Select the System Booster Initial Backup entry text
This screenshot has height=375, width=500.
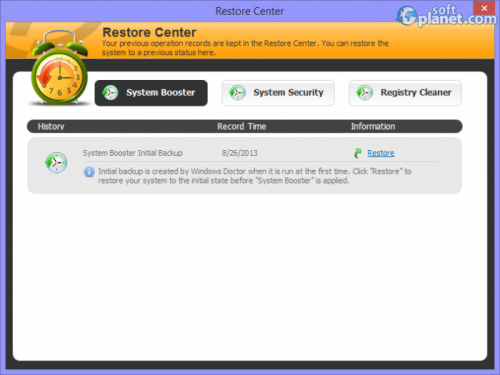point(133,153)
